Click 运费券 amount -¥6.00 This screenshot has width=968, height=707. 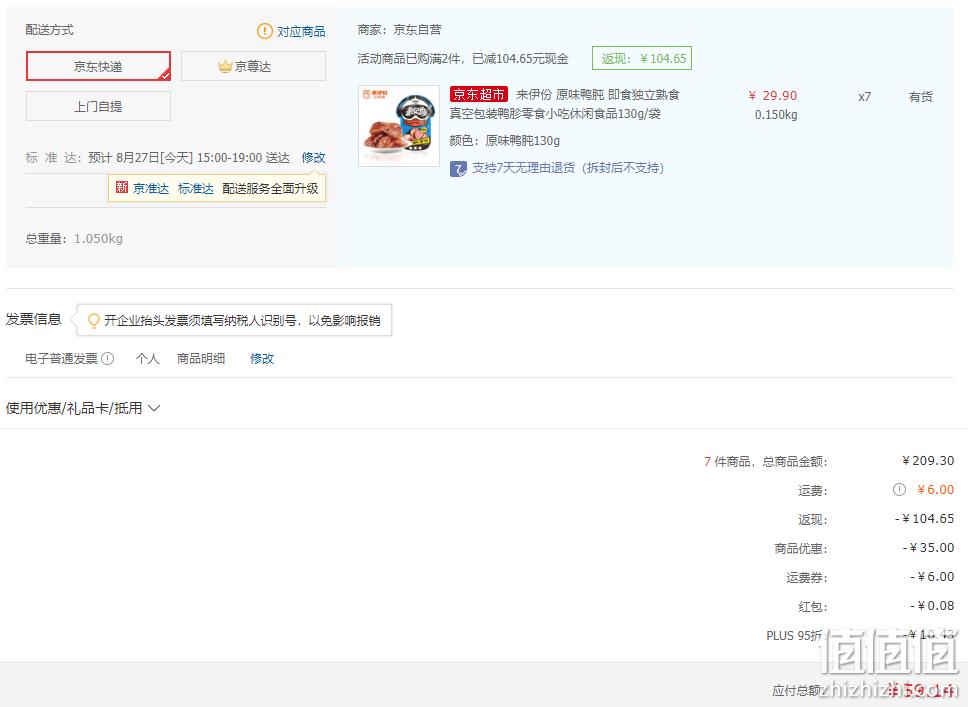pos(932,577)
